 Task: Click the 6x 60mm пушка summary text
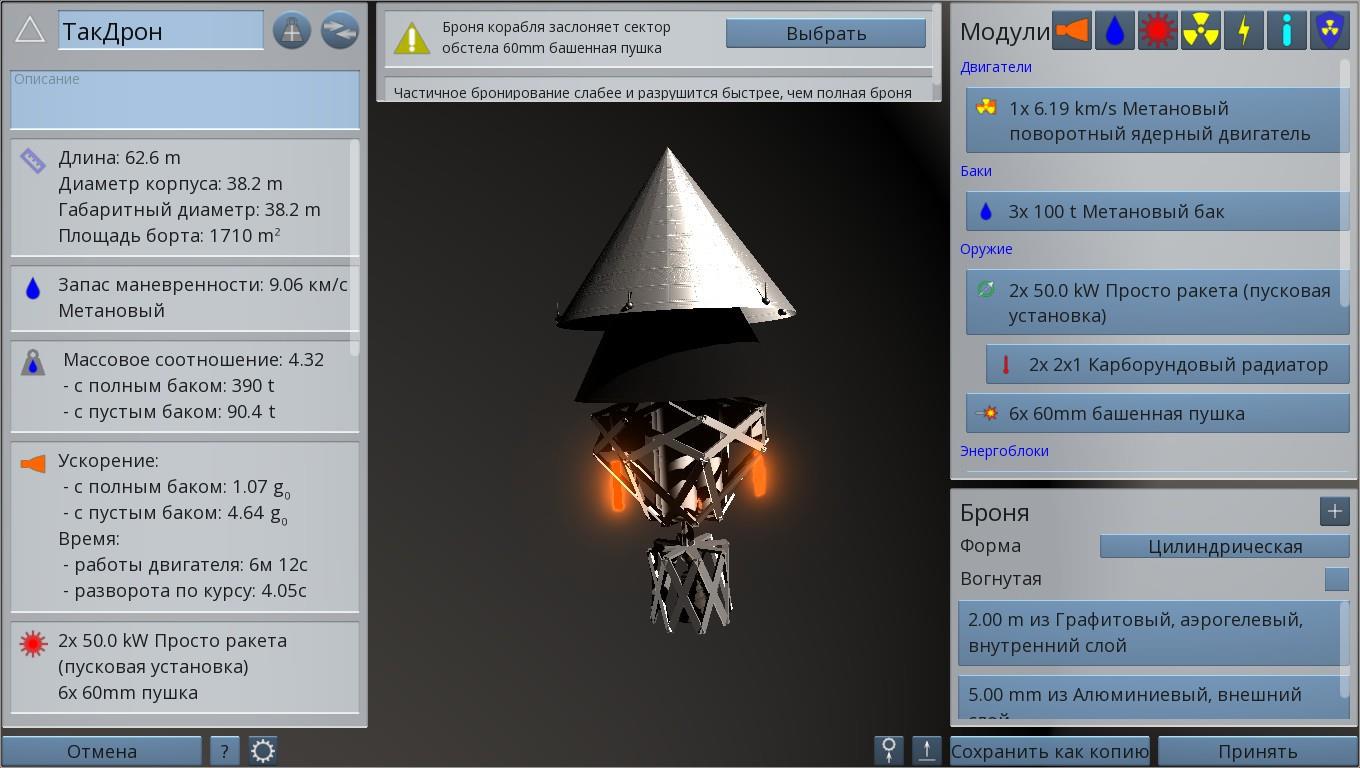tap(128, 693)
